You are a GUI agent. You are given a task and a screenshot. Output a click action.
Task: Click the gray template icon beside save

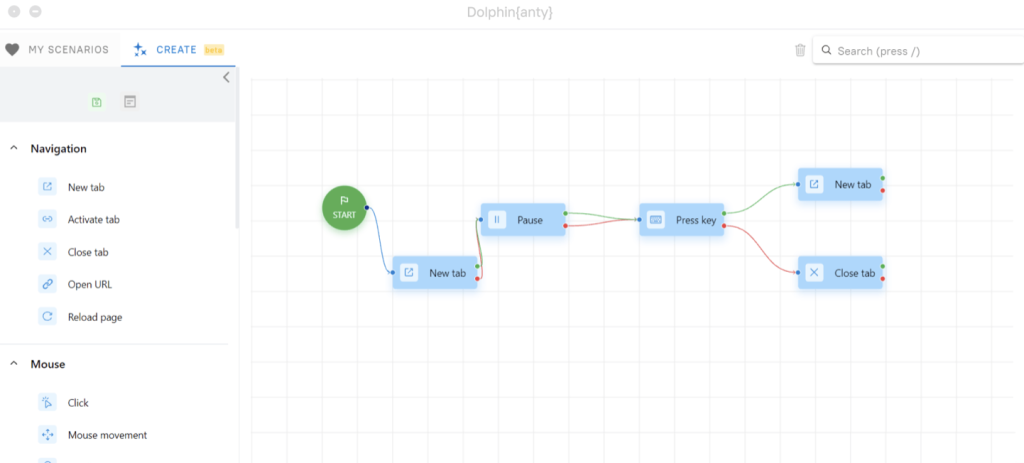click(x=130, y=102)
